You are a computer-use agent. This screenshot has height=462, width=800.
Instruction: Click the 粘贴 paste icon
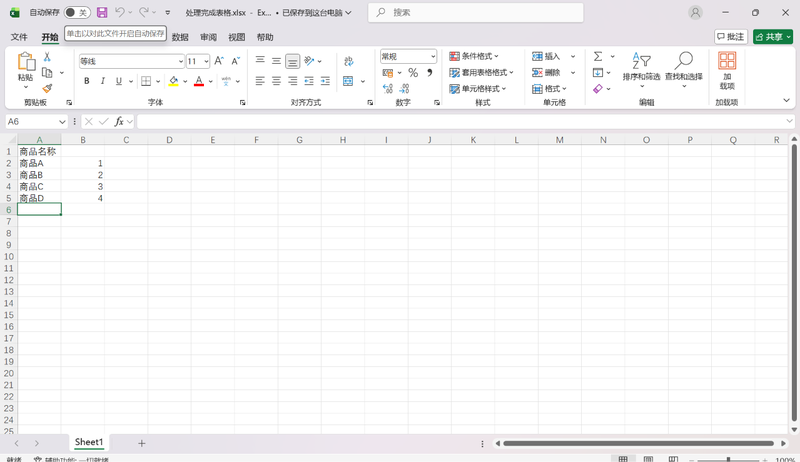[x=26, y=61]
